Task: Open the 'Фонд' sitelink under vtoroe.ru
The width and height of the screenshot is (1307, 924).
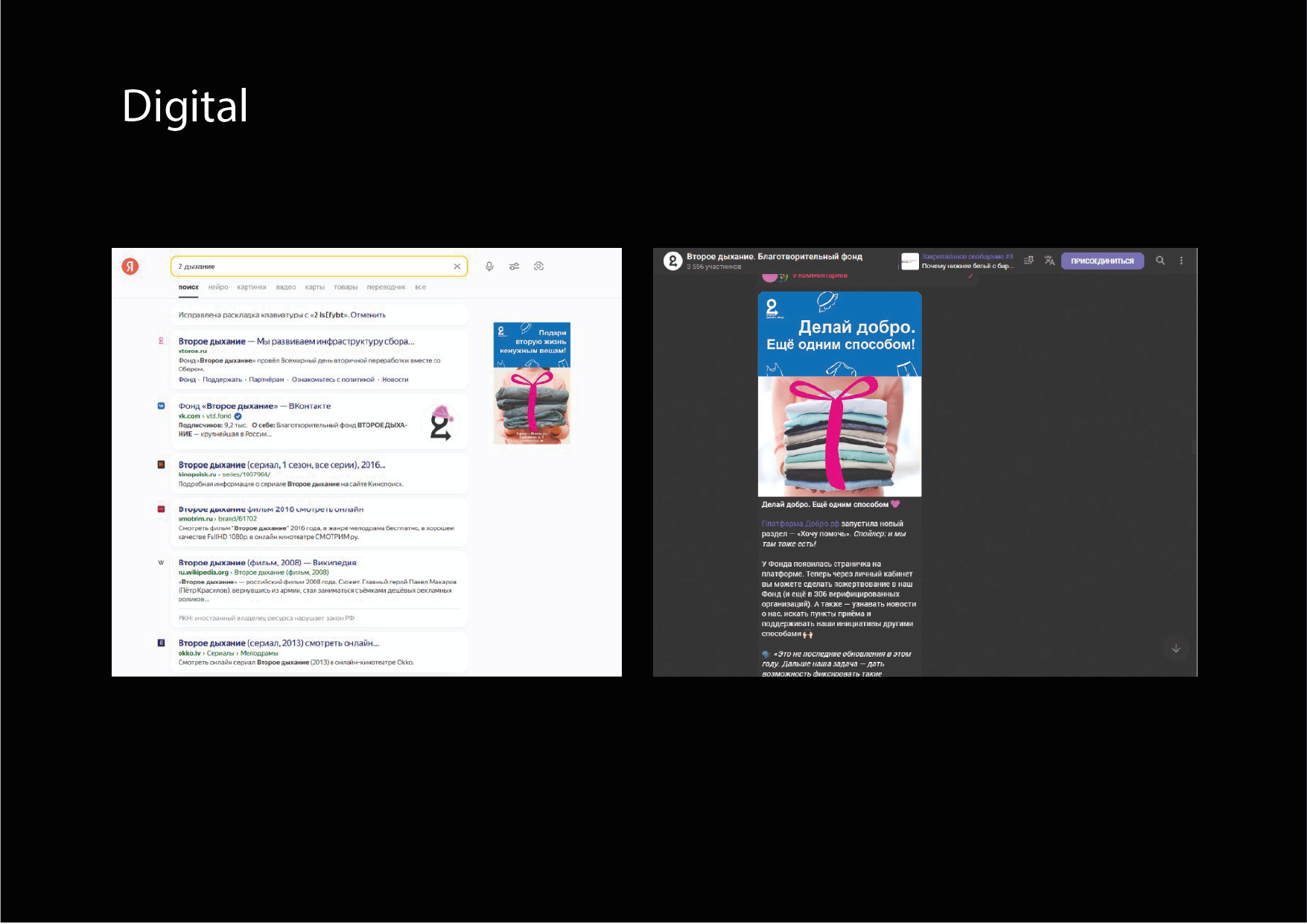Action: tap(187, 380)
